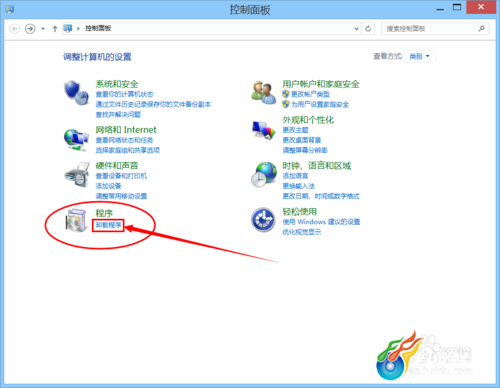Click 查看网络状态和任务 link
This screenshot has height=388, width=500.
[x=124, y=140]
